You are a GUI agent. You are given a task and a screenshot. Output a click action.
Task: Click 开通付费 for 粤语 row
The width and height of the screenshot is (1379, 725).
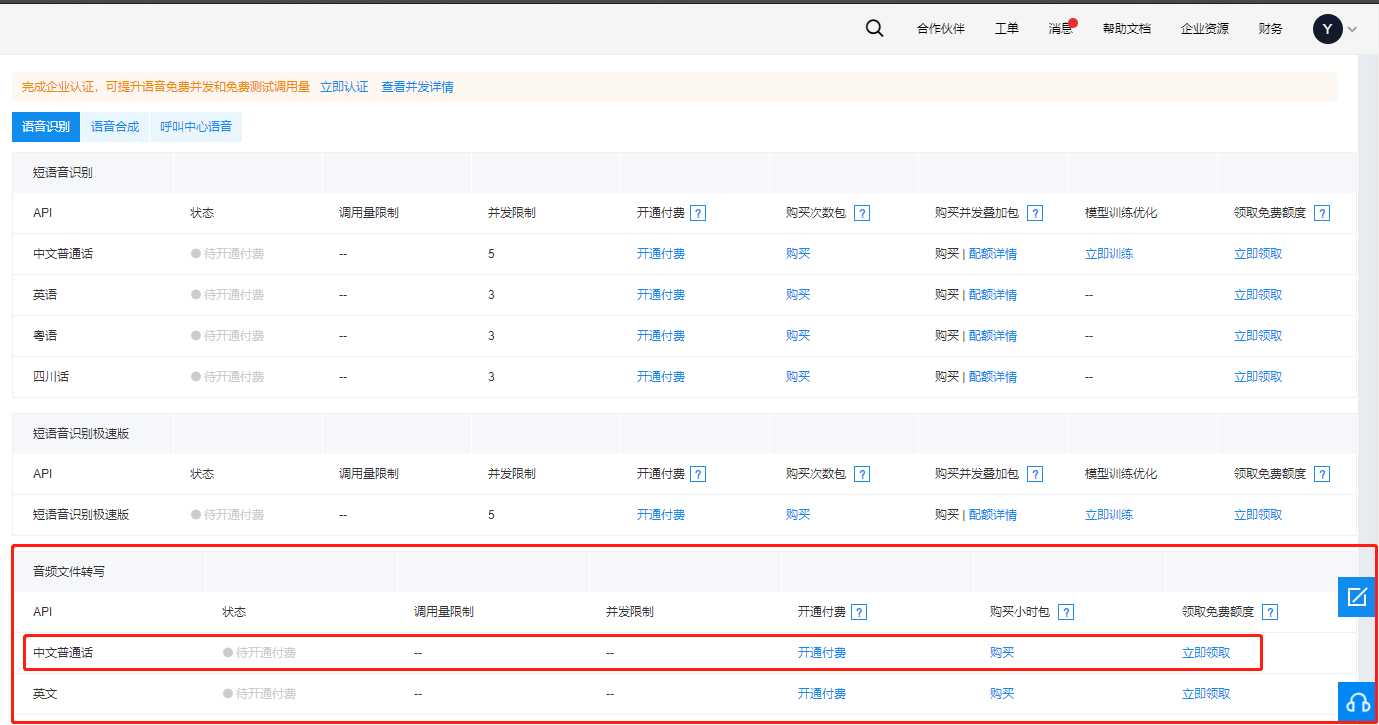661,336
